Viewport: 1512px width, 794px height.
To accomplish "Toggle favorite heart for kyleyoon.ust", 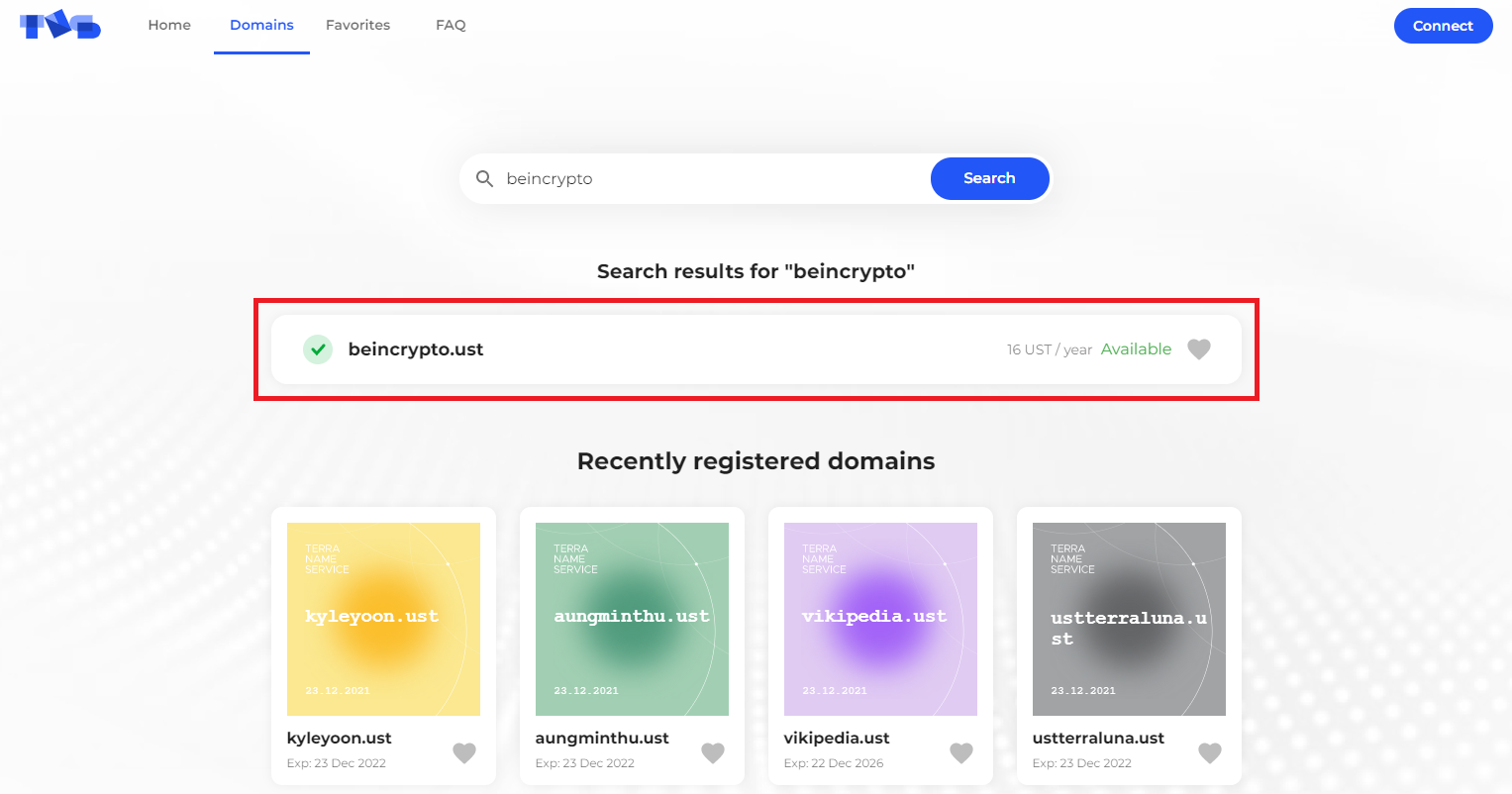I will [464, 753].
